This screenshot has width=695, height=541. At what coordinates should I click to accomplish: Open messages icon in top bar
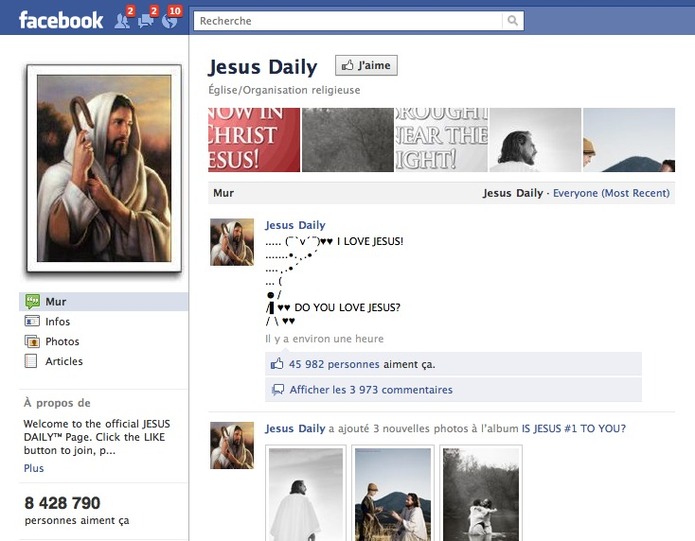[146, 20]
